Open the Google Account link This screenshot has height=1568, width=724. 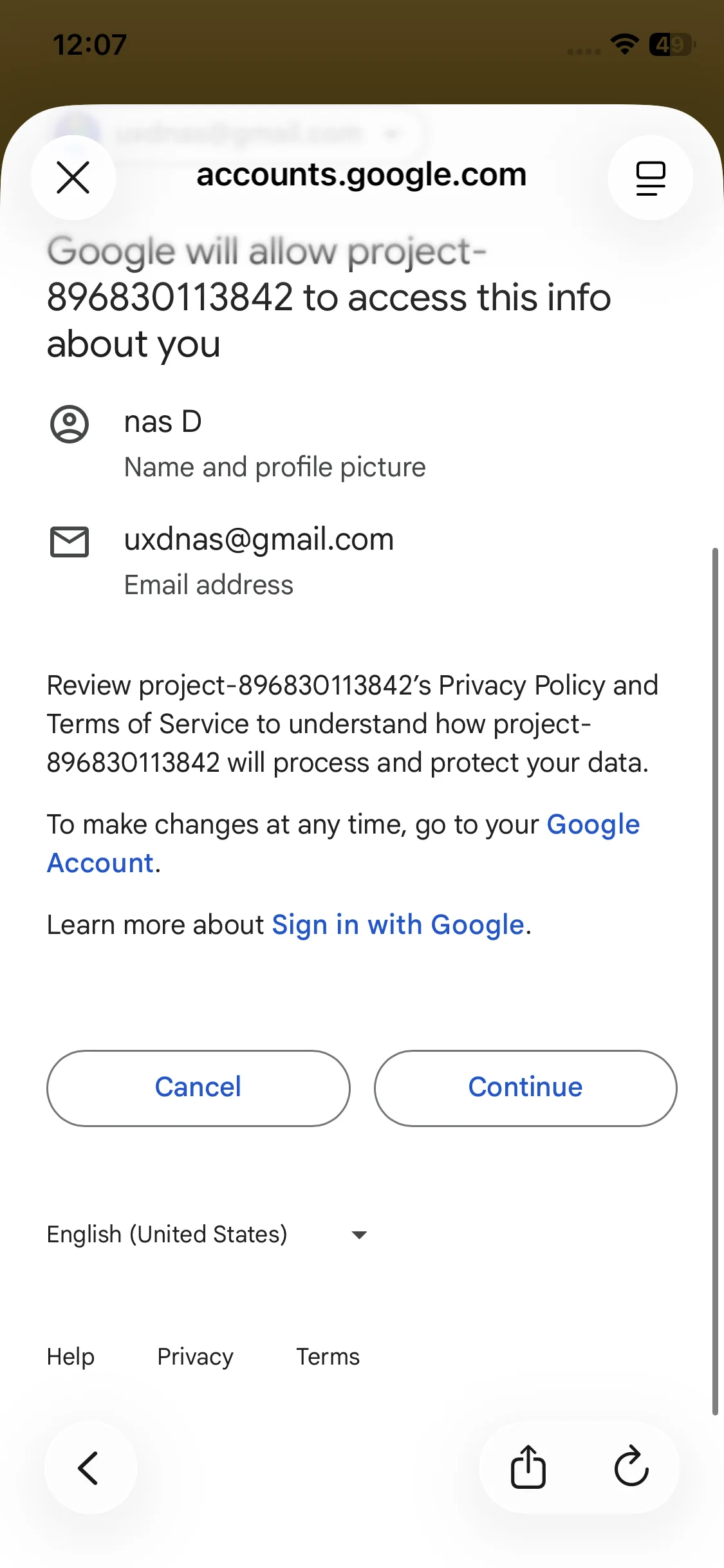tap(592, 825)
